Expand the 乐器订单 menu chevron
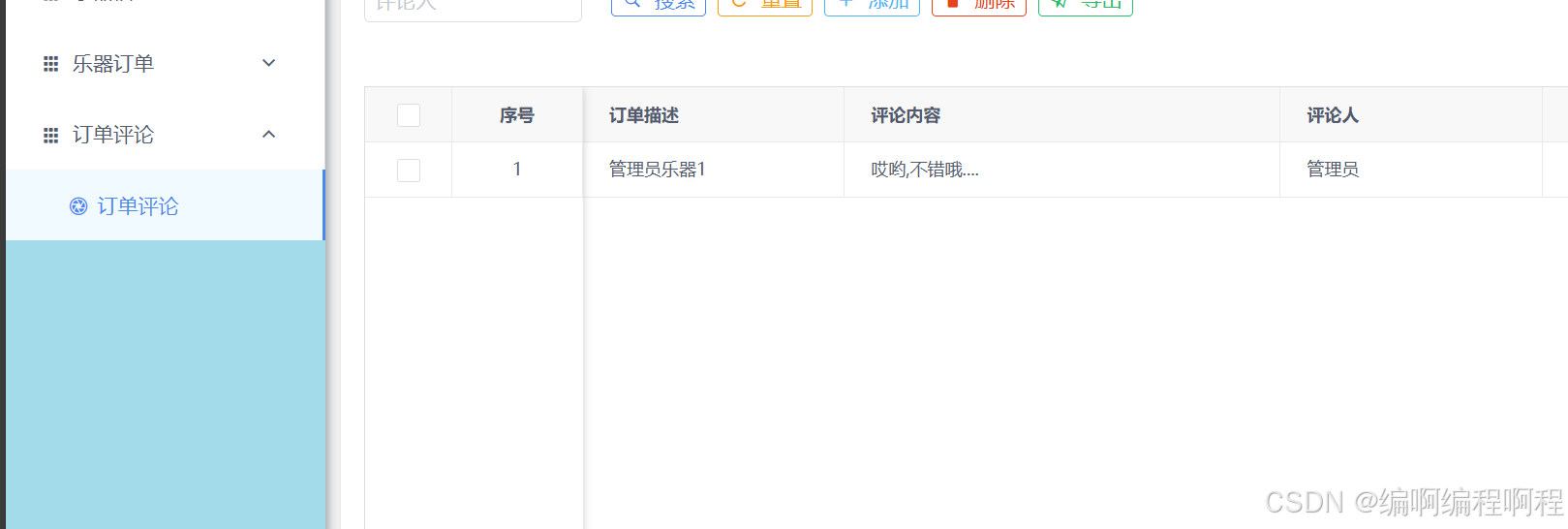The width and height of the screenshot is (1568, 529). [269, 63]
